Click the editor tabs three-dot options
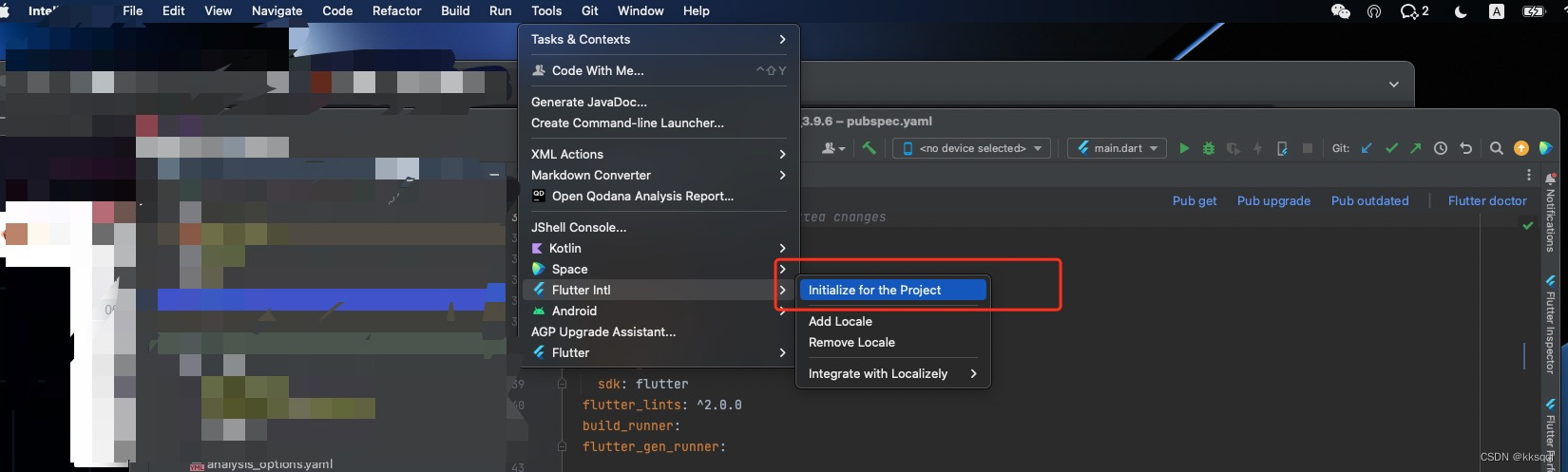 (x=1529, y=175)
